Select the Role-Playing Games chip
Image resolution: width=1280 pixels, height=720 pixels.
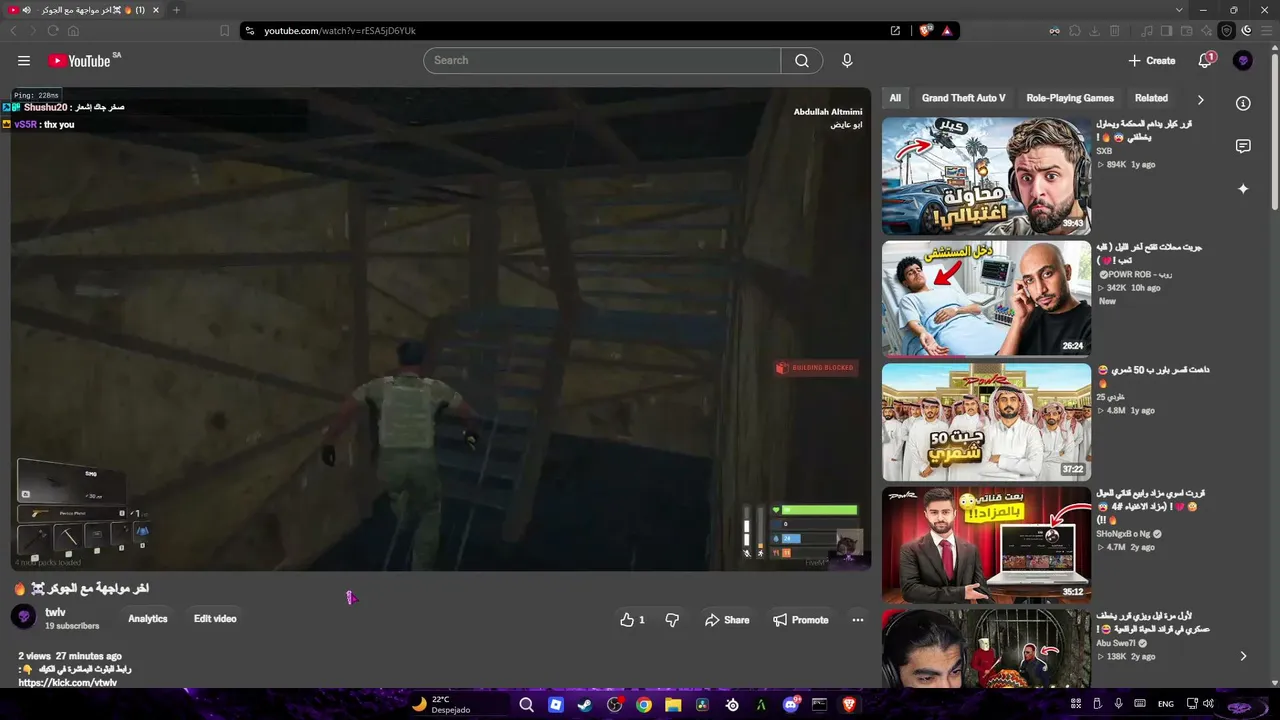pos(1070,99)
